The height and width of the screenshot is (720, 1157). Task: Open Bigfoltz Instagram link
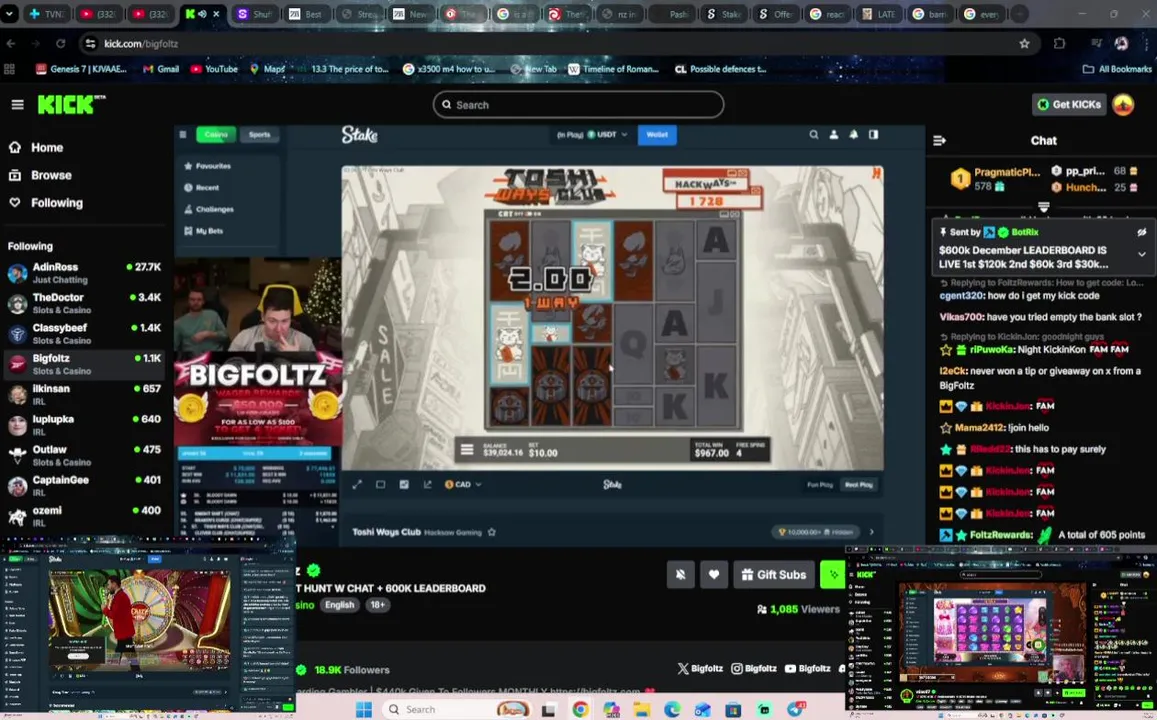753,668
